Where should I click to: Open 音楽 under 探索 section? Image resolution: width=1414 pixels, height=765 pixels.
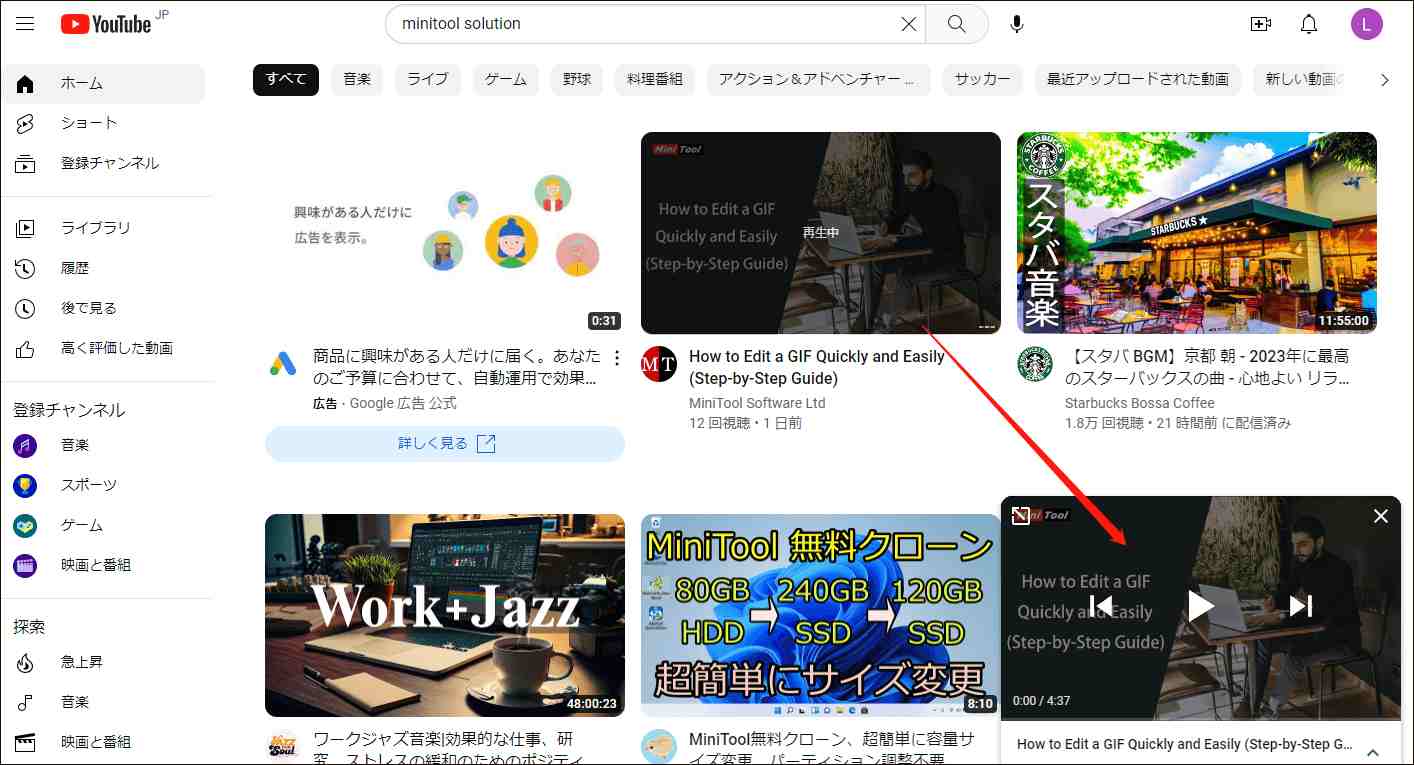click(104, 702)
